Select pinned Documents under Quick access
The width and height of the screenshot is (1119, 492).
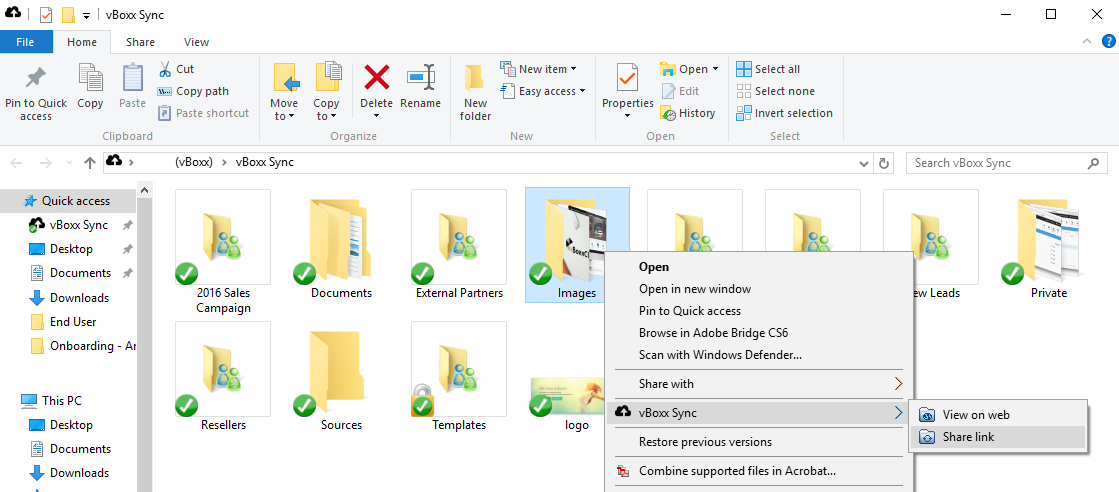pos(80,273)
